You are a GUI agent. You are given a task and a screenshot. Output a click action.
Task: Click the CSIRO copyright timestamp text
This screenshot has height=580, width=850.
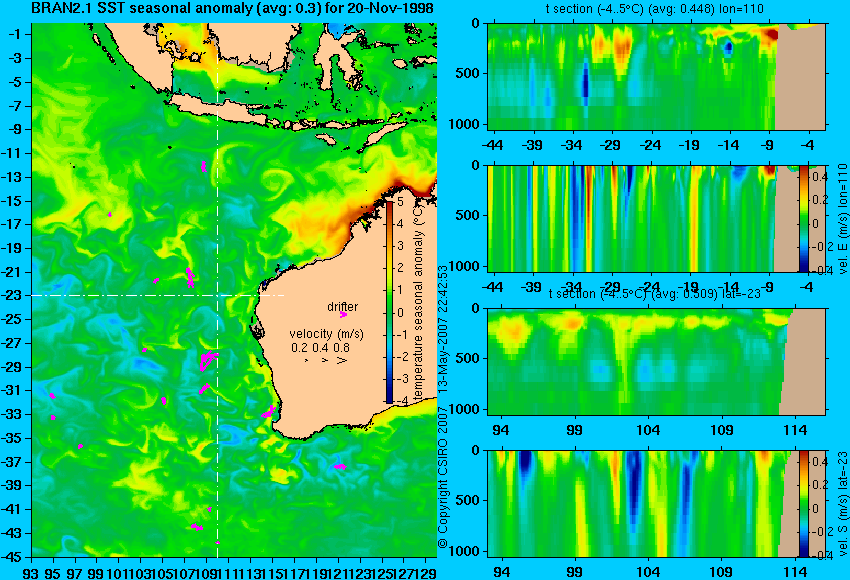(x=443, y=407)
